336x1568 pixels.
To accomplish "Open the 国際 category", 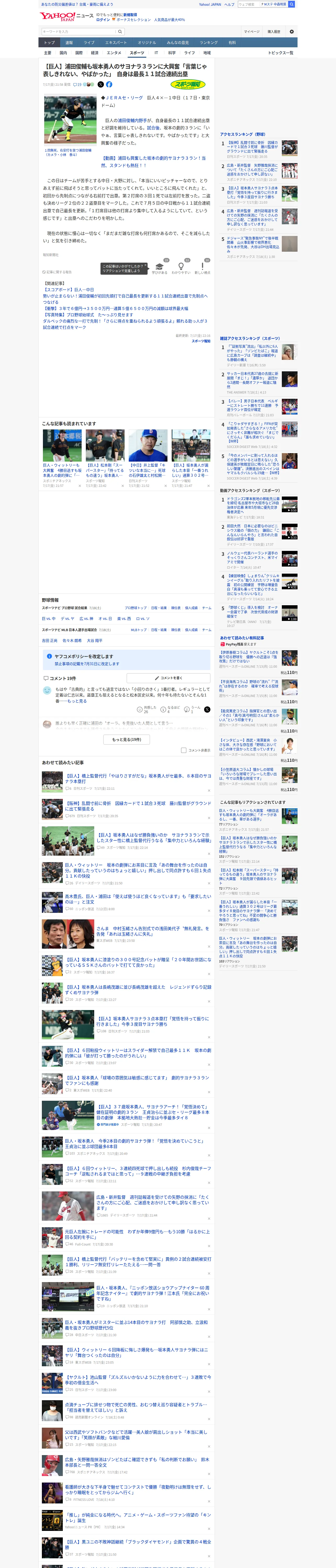I will click(x=79, y=53).
